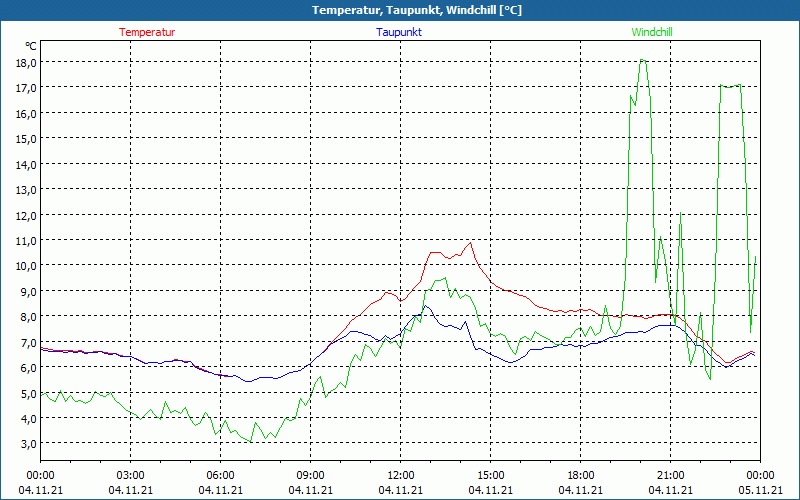The image size is (800, 500).
Task: Click the '18:00' time axis label
Action: [x=581, y=476]
